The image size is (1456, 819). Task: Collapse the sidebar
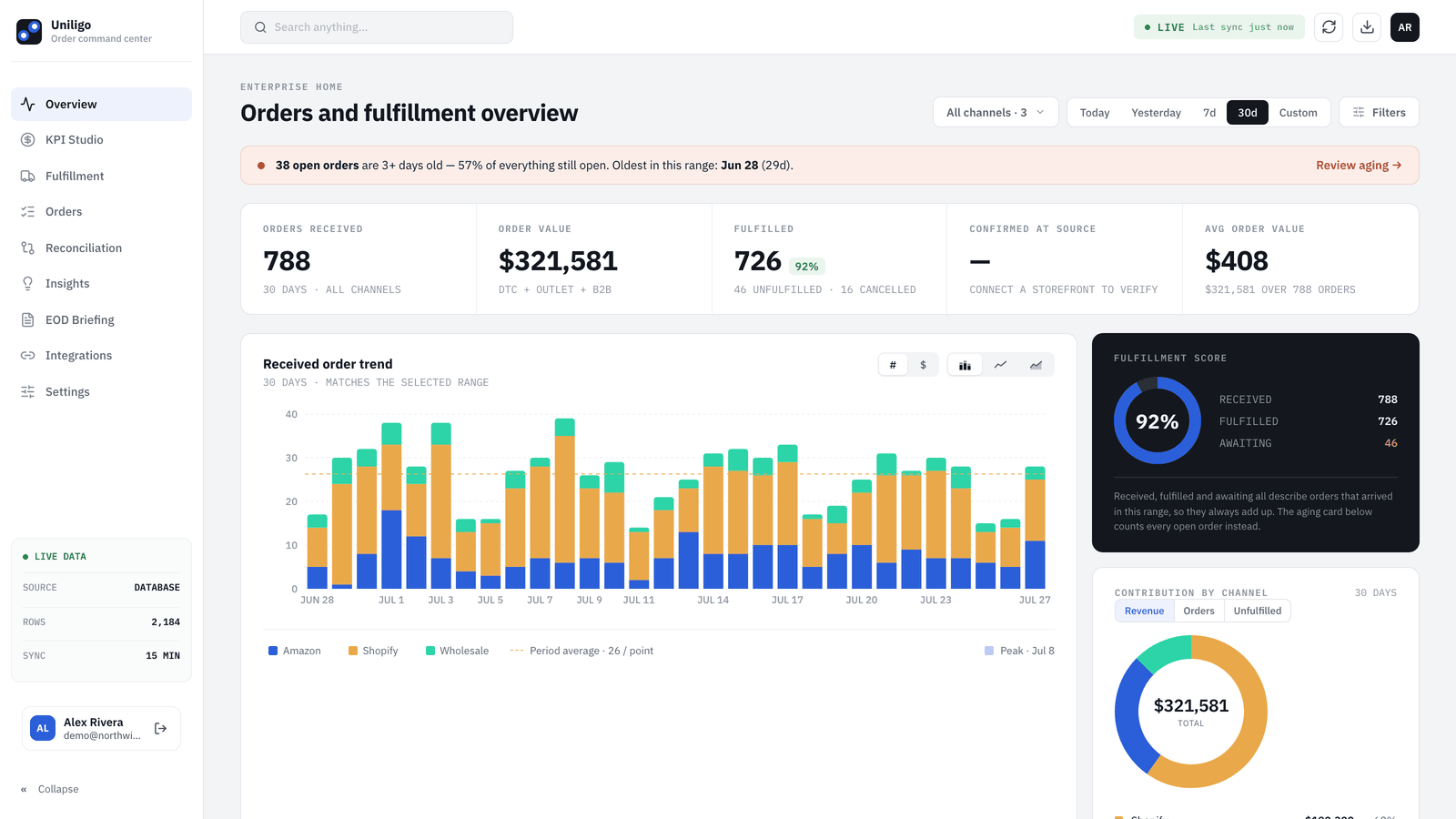pos(50,789)
